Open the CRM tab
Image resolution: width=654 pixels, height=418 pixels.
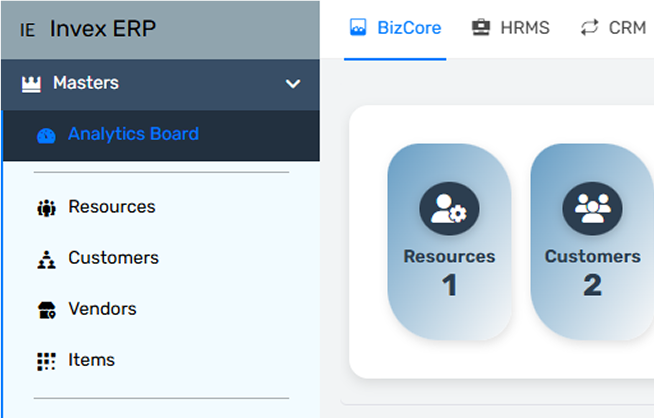614,28
